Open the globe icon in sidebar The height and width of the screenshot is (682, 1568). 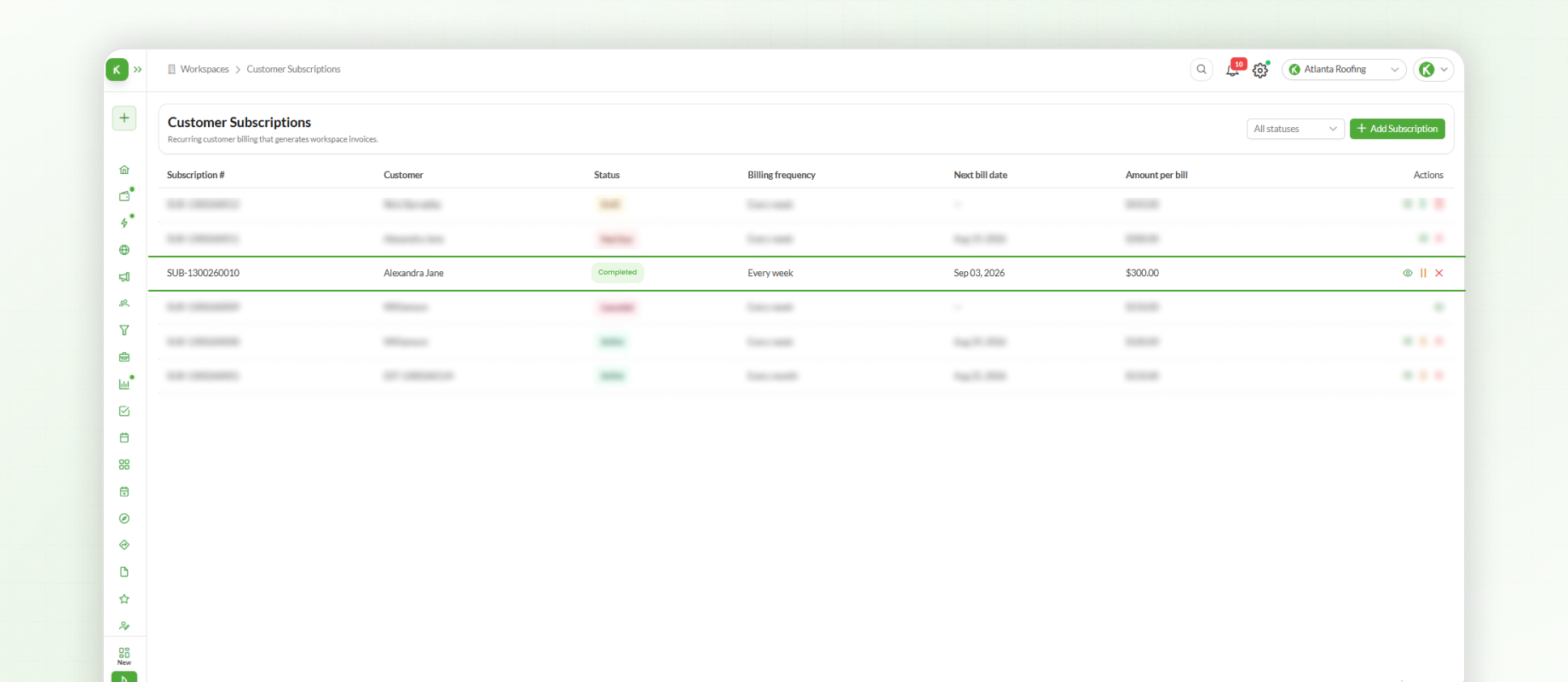[x=124, y=250]
